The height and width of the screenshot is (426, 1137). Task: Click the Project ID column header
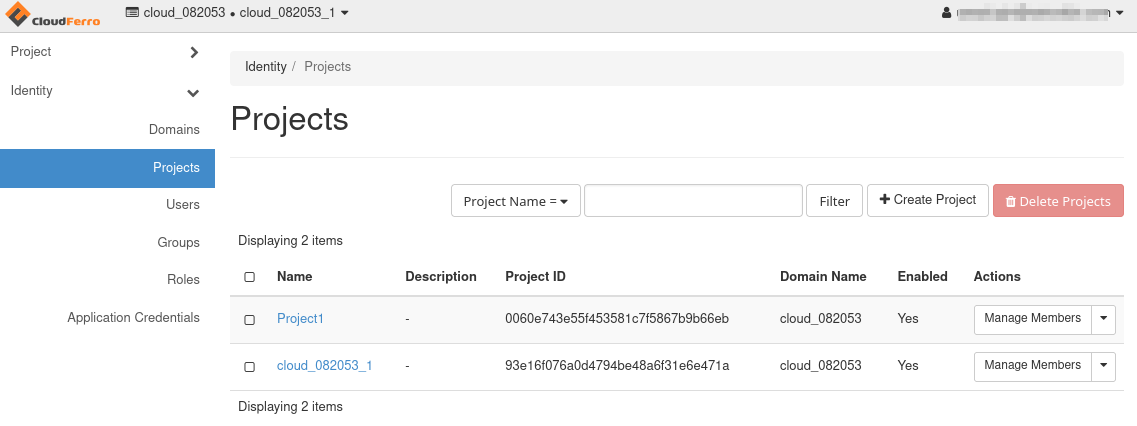click(535, 277)
